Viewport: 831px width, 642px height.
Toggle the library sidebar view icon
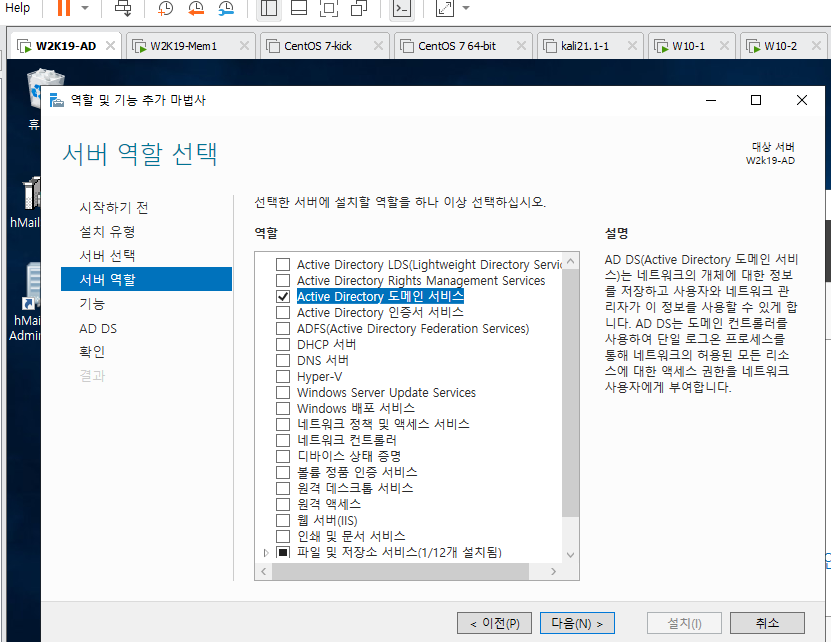pos(269,8)
